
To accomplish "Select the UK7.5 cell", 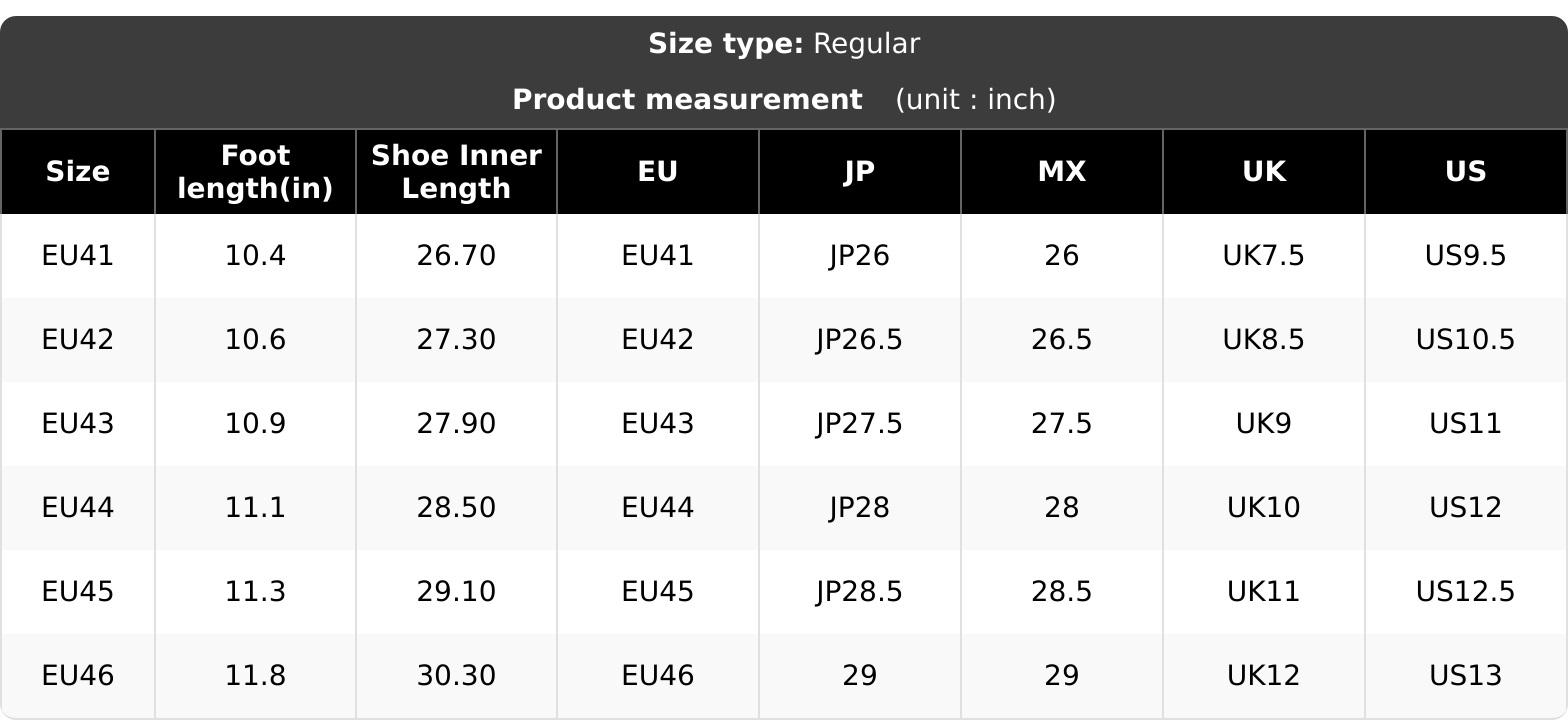I will tap(1264, 256).
